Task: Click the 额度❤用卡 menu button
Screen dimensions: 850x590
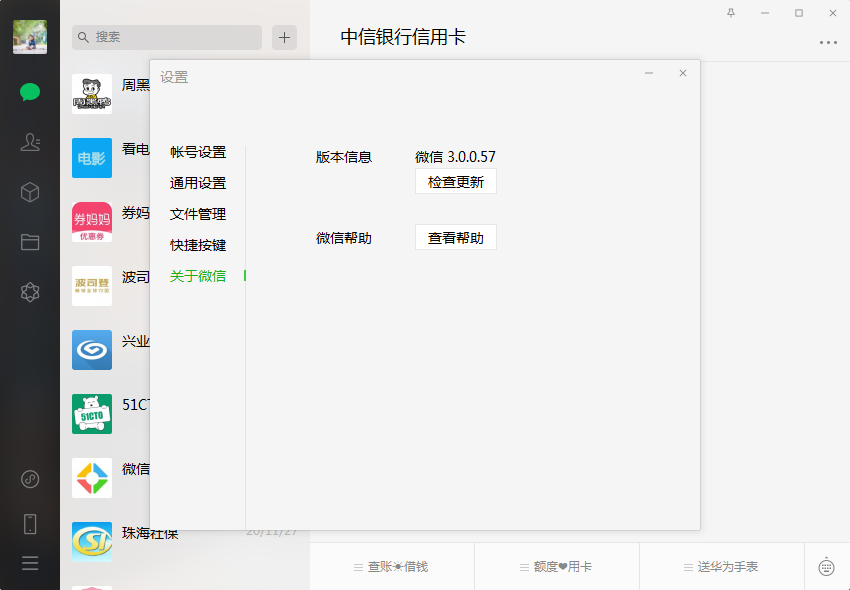Action: (x=557, y=567)
